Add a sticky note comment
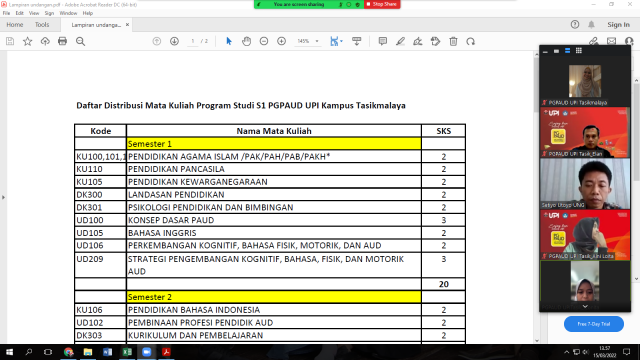The width and height of the screenshot is (640, 360). coord(382,41)
